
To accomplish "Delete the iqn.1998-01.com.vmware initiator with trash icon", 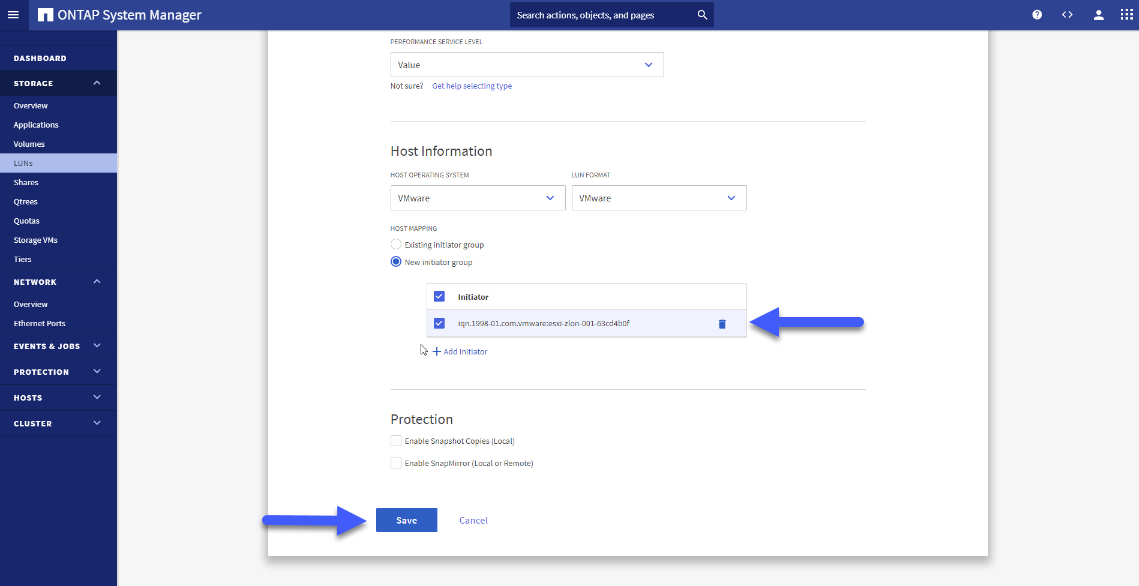I will coord(722,324).
